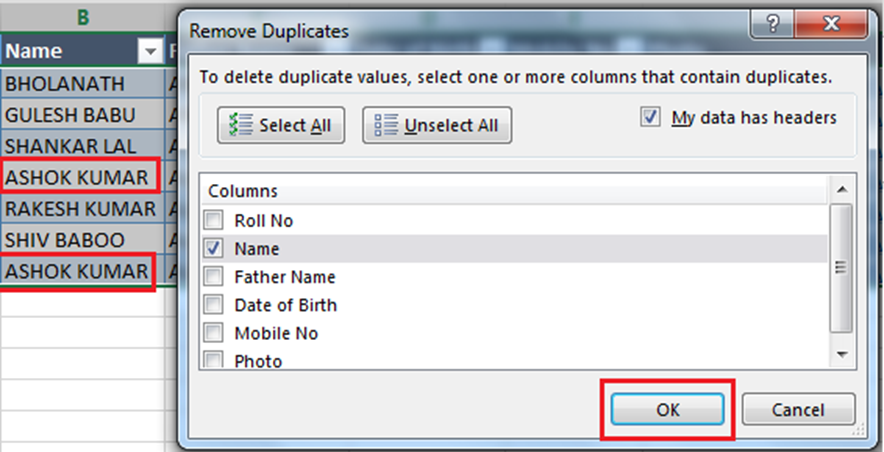Screen dimensions: 884x452
Task: Select the Mobile No column checkbox
Action: click(x=214, y=333)
